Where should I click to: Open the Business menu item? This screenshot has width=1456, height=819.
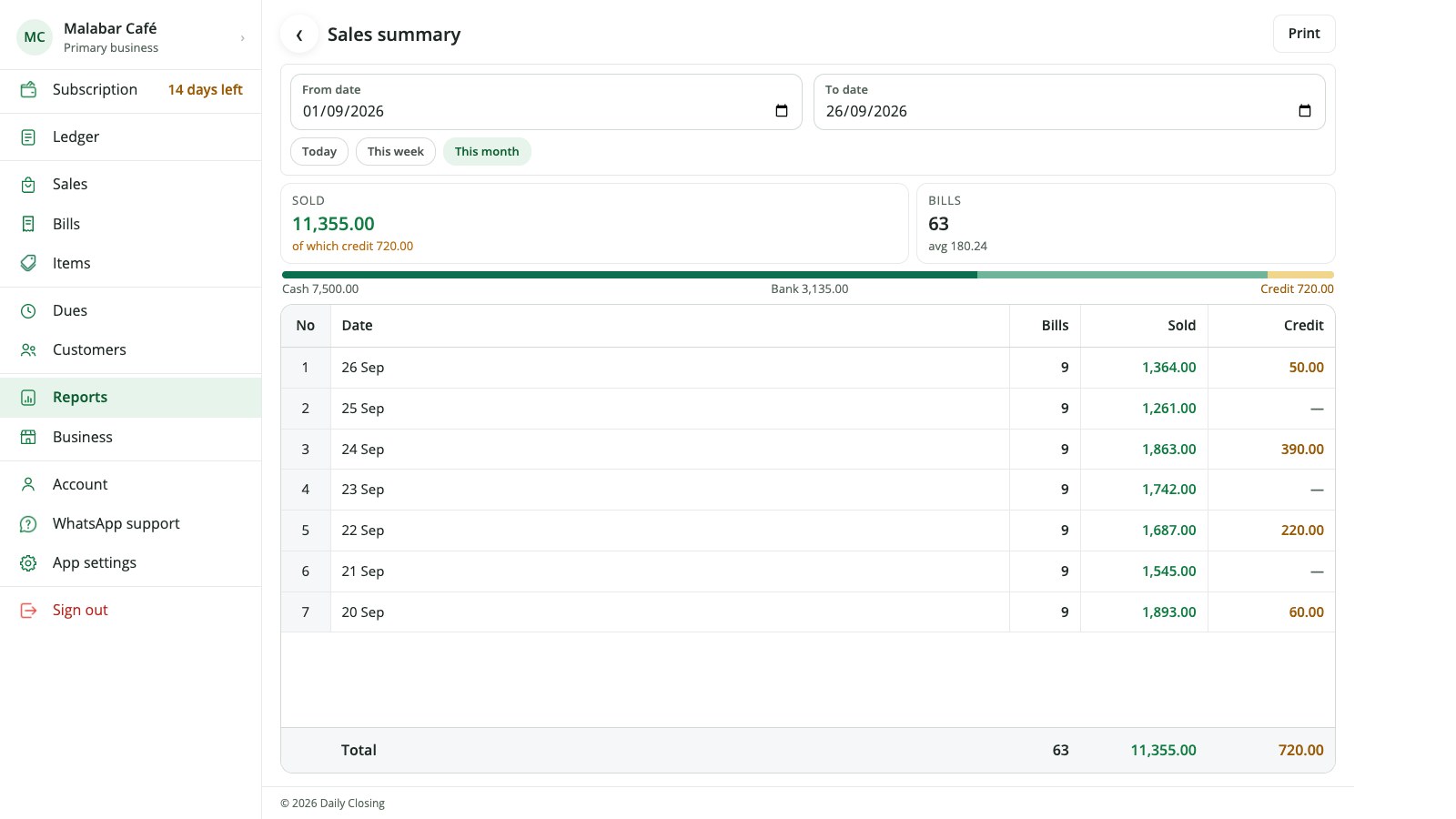coord(131,438)
